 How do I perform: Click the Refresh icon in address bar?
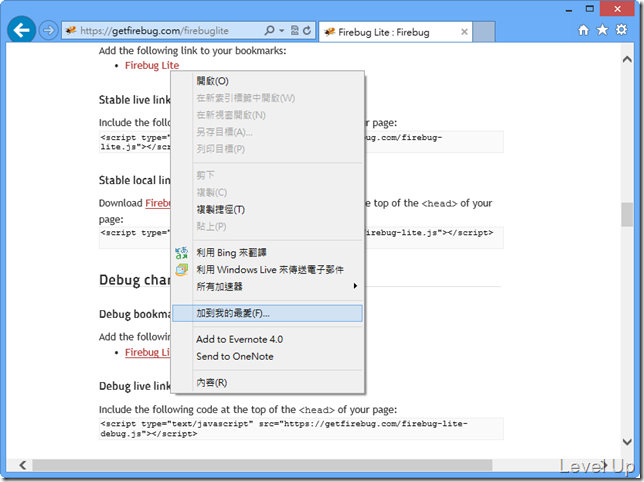(x=307, y=30)
